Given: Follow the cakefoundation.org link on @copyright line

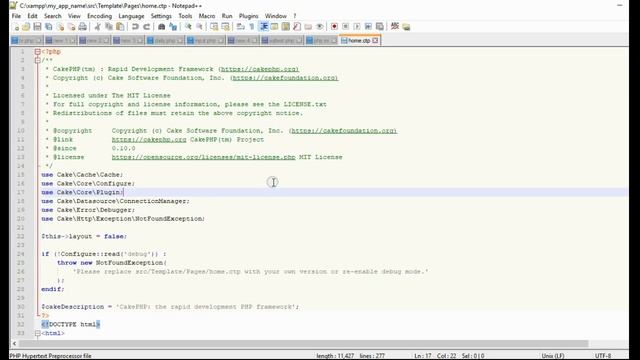Looking at the screenshot, I should (x=343, y=131).
